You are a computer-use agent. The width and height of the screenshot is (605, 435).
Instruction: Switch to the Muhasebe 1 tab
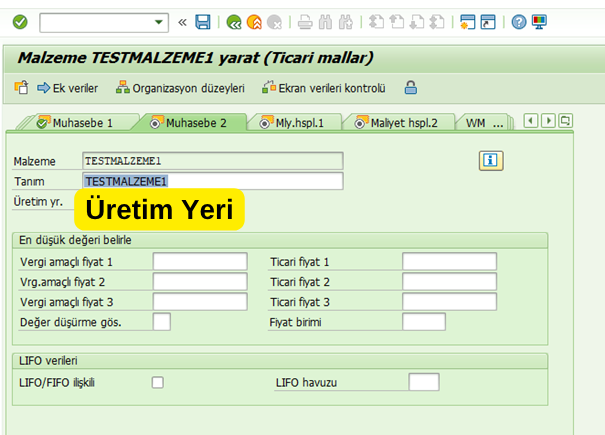point(75,123)
